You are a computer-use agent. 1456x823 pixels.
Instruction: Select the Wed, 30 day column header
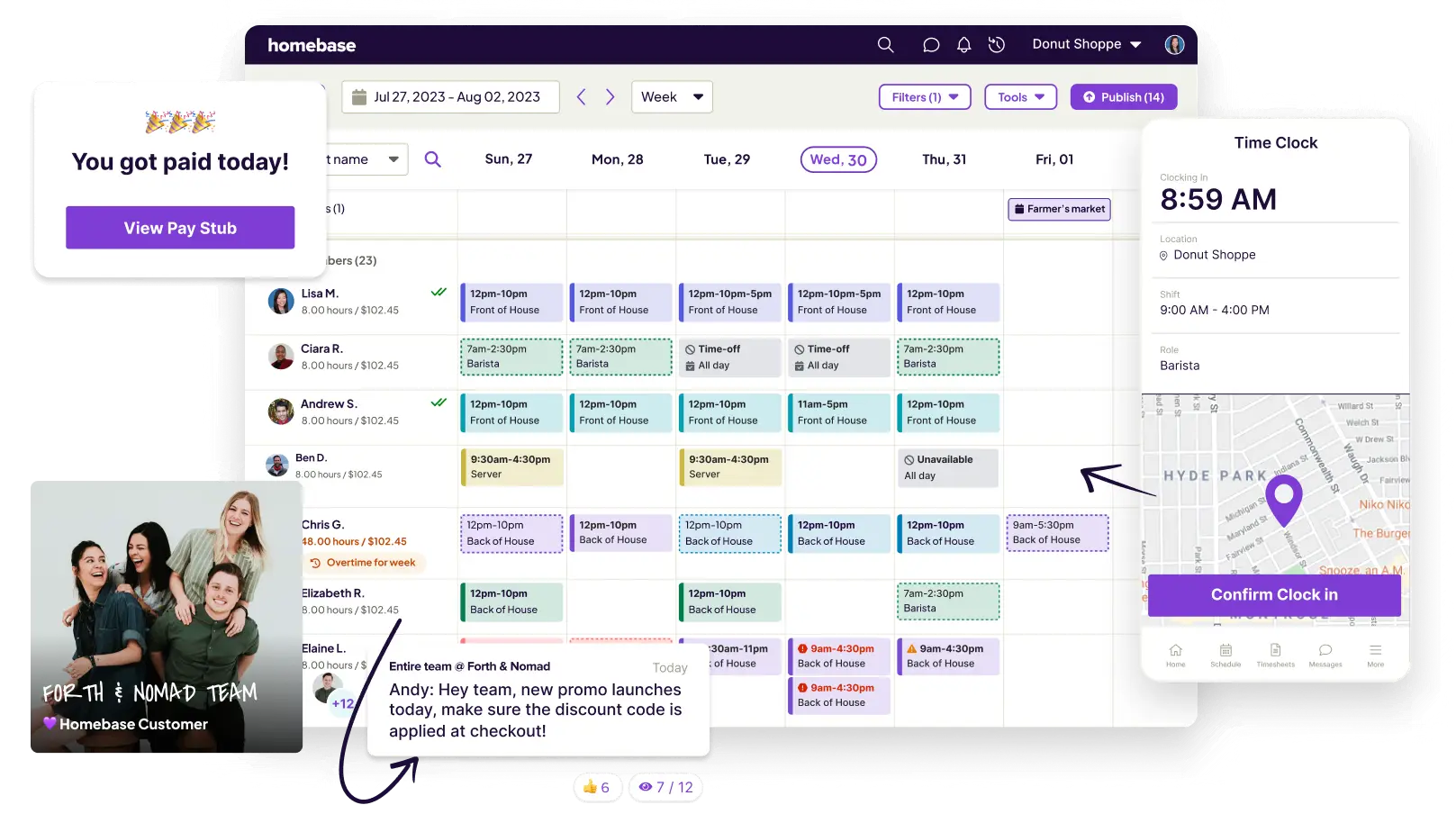(x=838, y=159)
